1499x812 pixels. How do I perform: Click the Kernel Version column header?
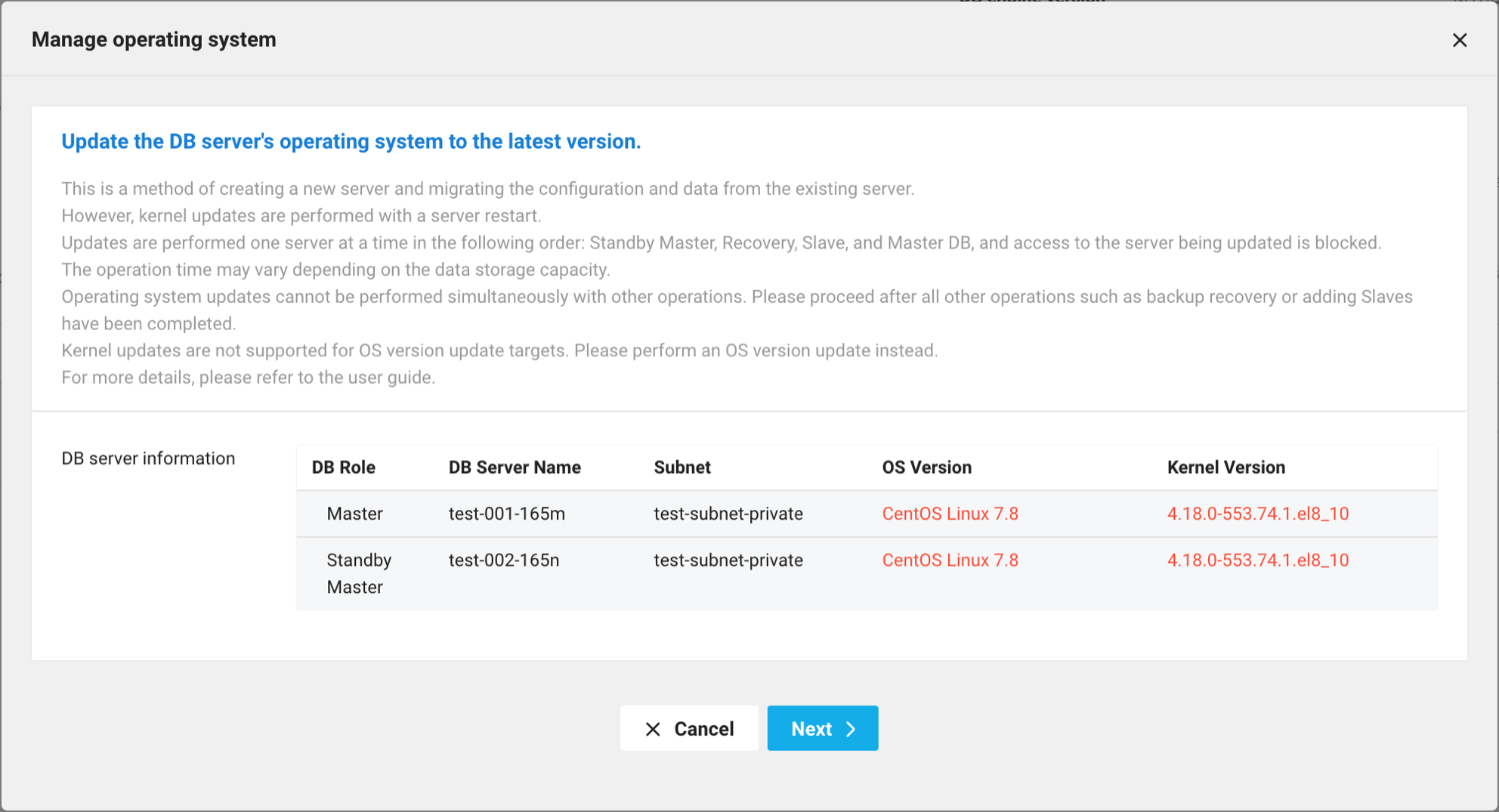coord(1226,468)
